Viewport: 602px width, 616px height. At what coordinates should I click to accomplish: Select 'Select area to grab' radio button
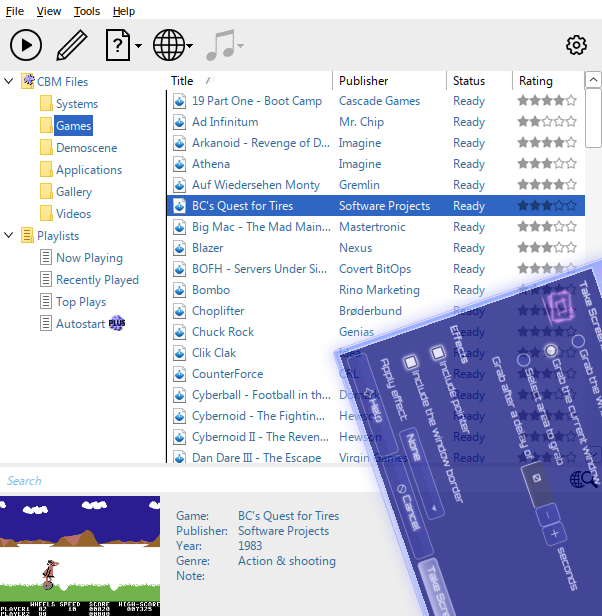[523, 360]
